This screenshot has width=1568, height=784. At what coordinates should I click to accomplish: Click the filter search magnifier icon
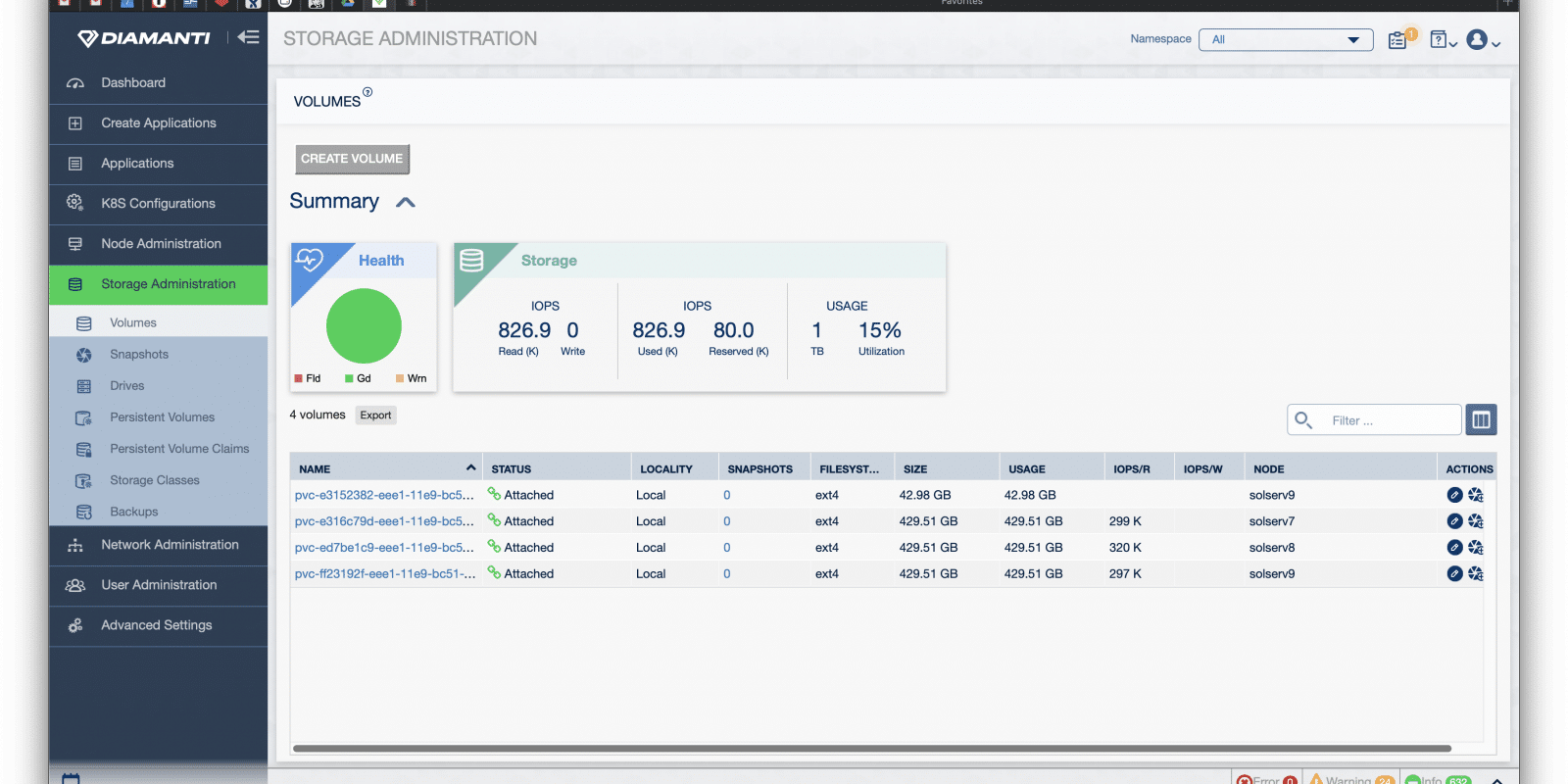[1303, 420]
